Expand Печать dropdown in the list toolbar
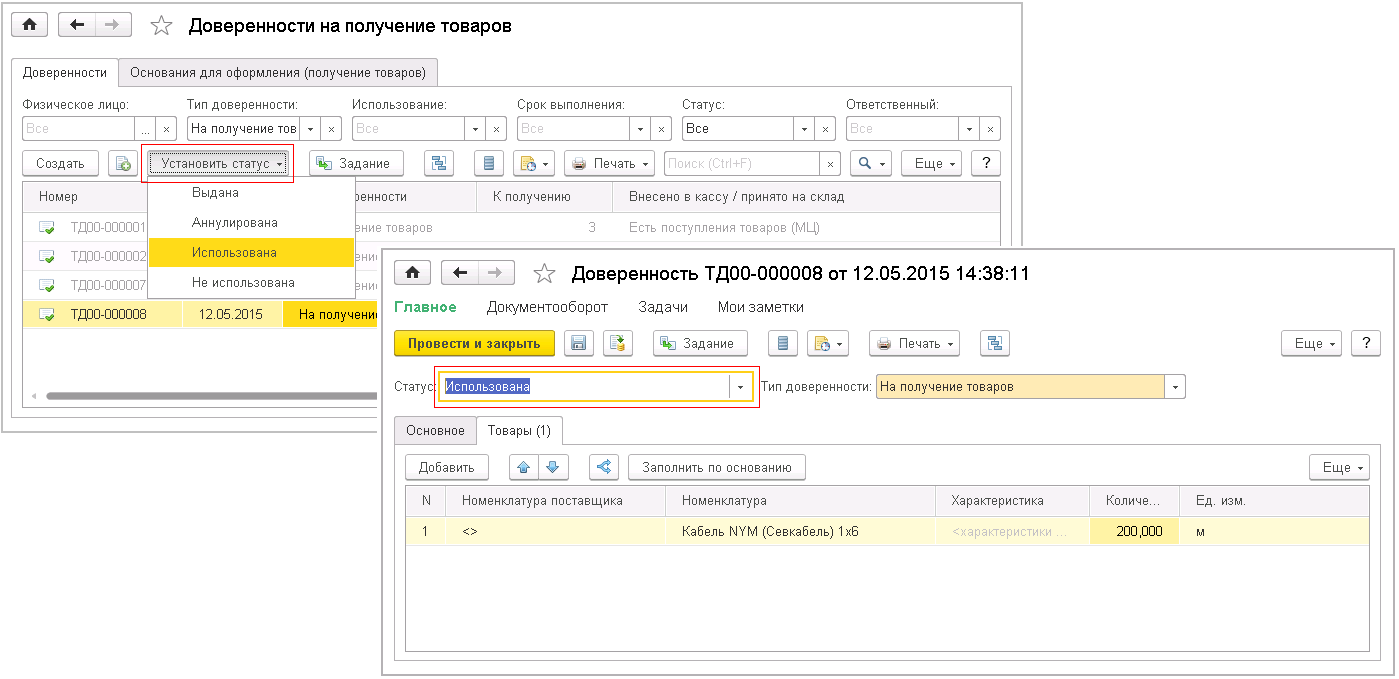Screen dimensions: 1399x679 click(x=609, y=163)
